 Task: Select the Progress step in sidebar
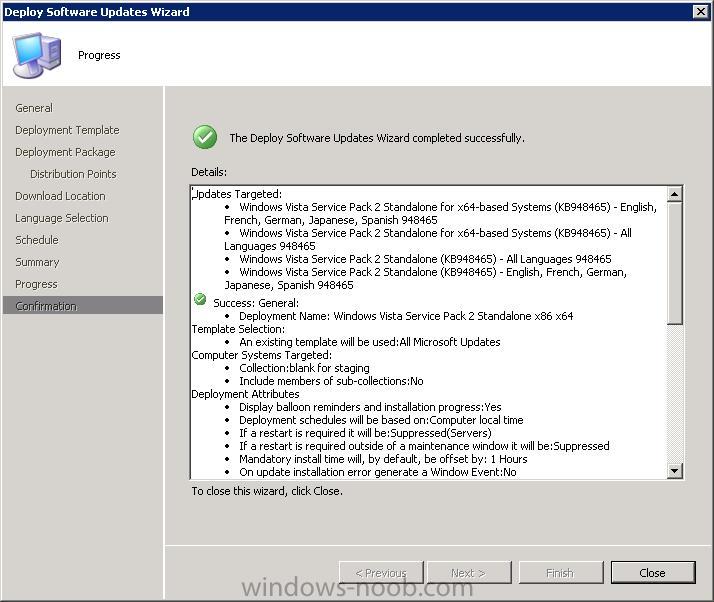point(36,284)
